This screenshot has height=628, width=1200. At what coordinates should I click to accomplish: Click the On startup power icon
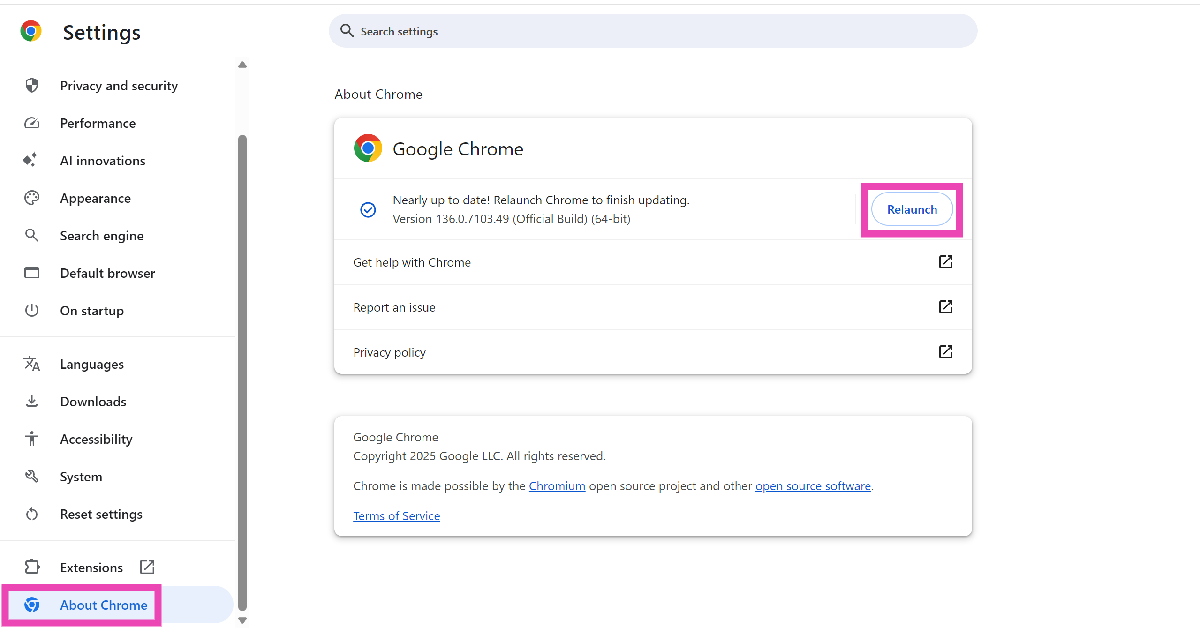pyautogui.click(x=32, y=311)
